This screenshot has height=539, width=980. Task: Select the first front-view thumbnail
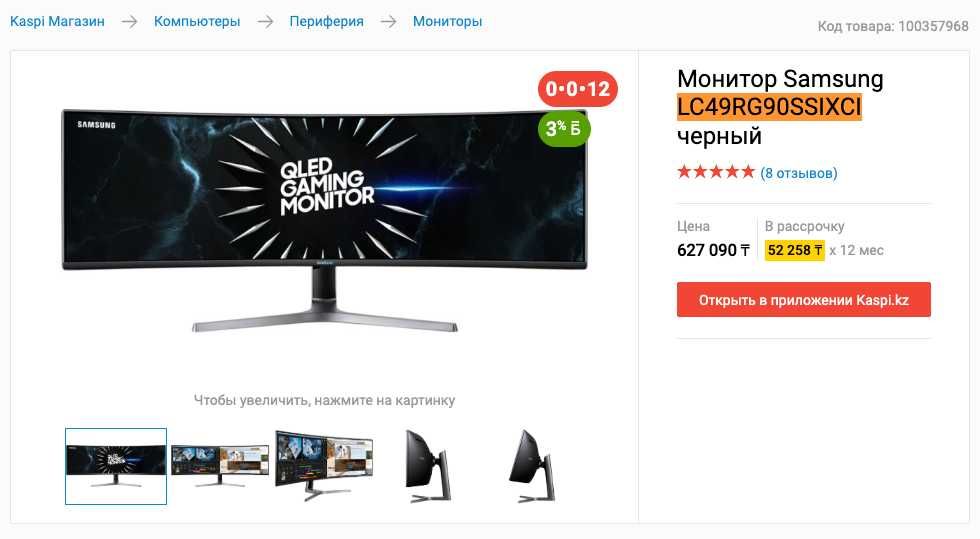[116, 466]
